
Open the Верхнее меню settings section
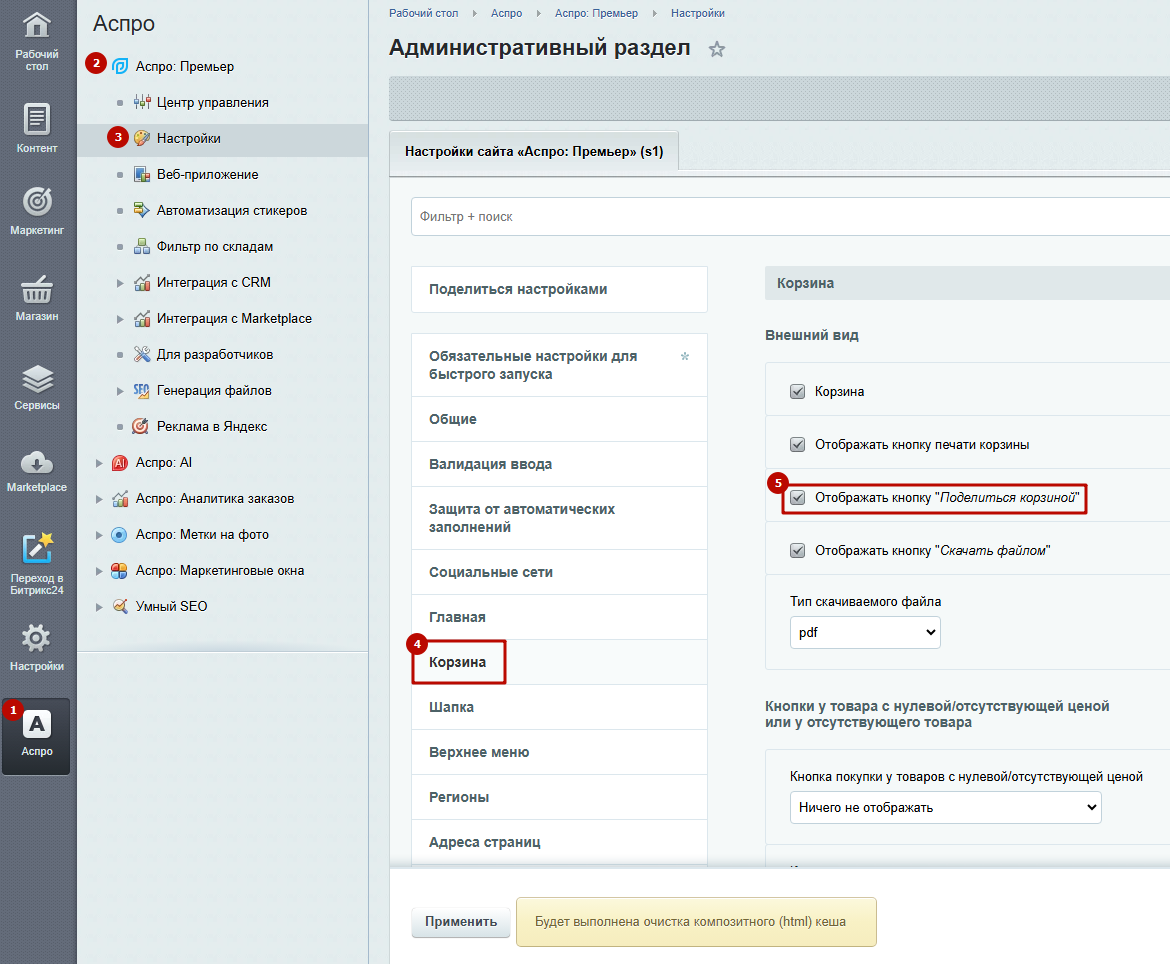coord(559,752)
